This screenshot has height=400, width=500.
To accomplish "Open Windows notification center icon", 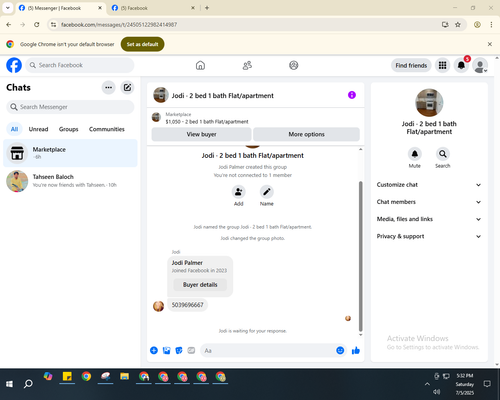I will pos(487,384).
